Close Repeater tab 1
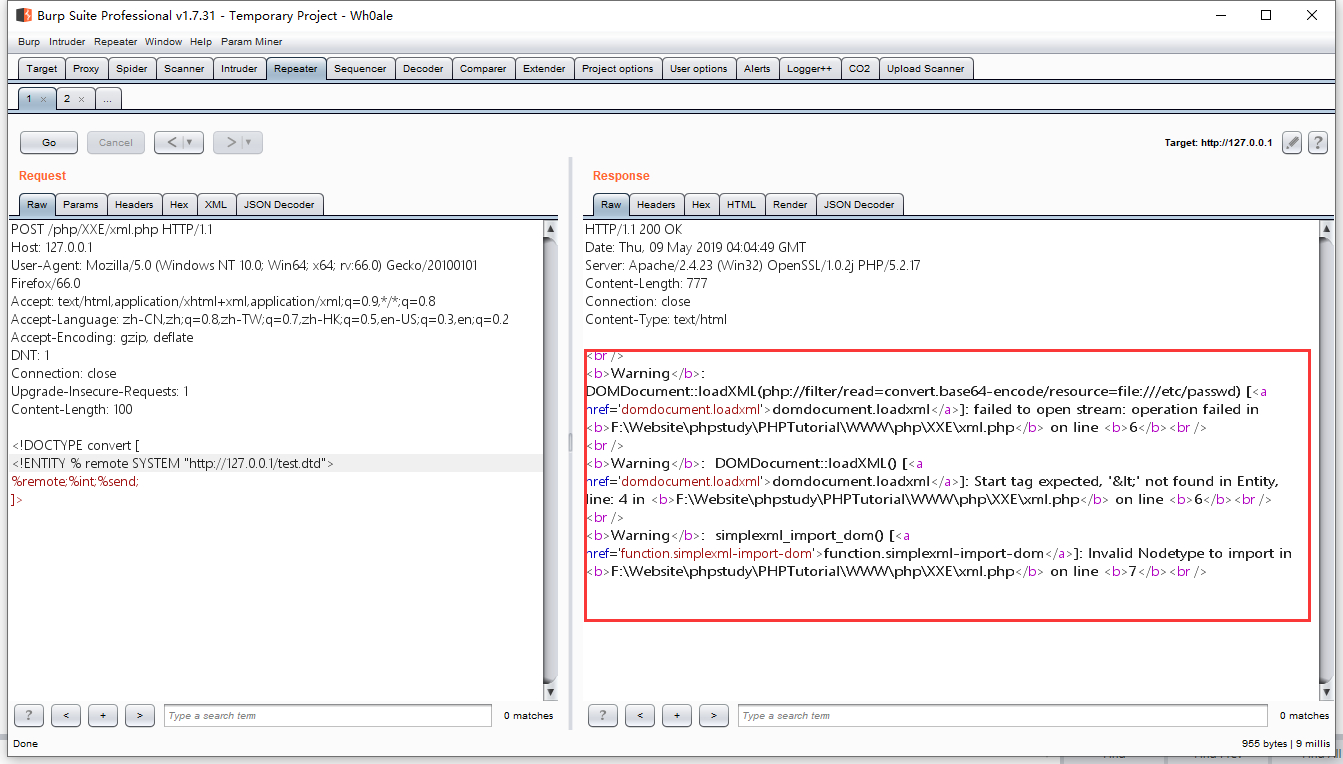Screen dimensions: 1343x764 point(43,99)
